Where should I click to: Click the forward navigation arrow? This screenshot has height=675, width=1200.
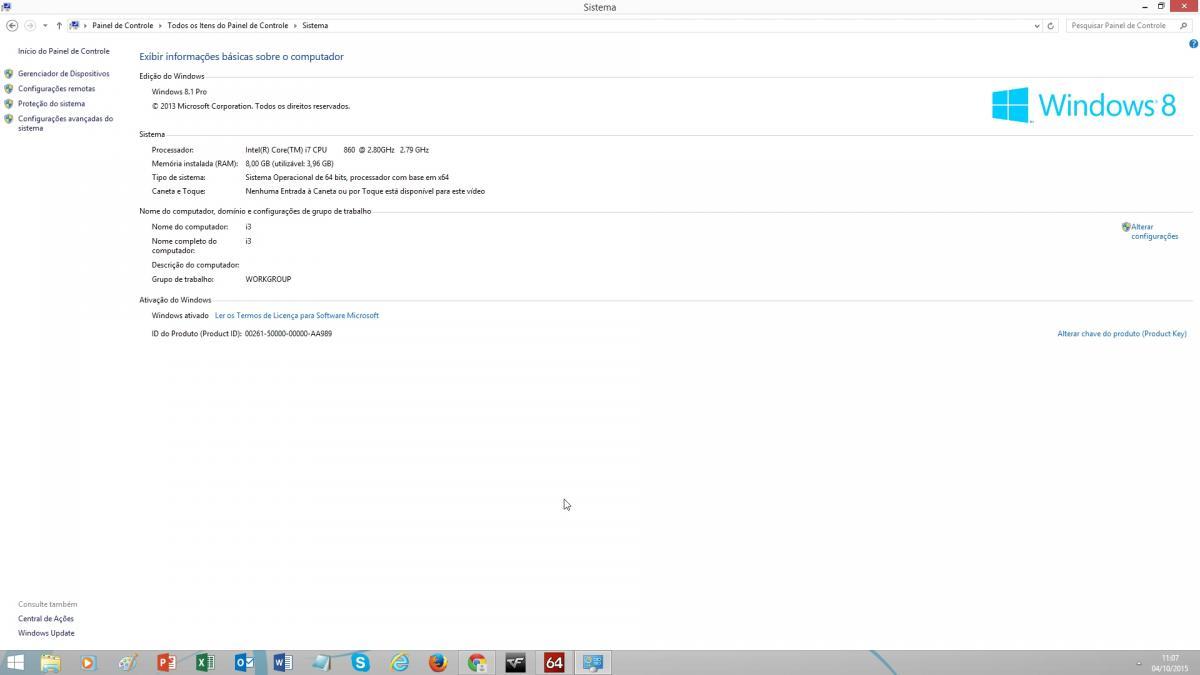30,25
